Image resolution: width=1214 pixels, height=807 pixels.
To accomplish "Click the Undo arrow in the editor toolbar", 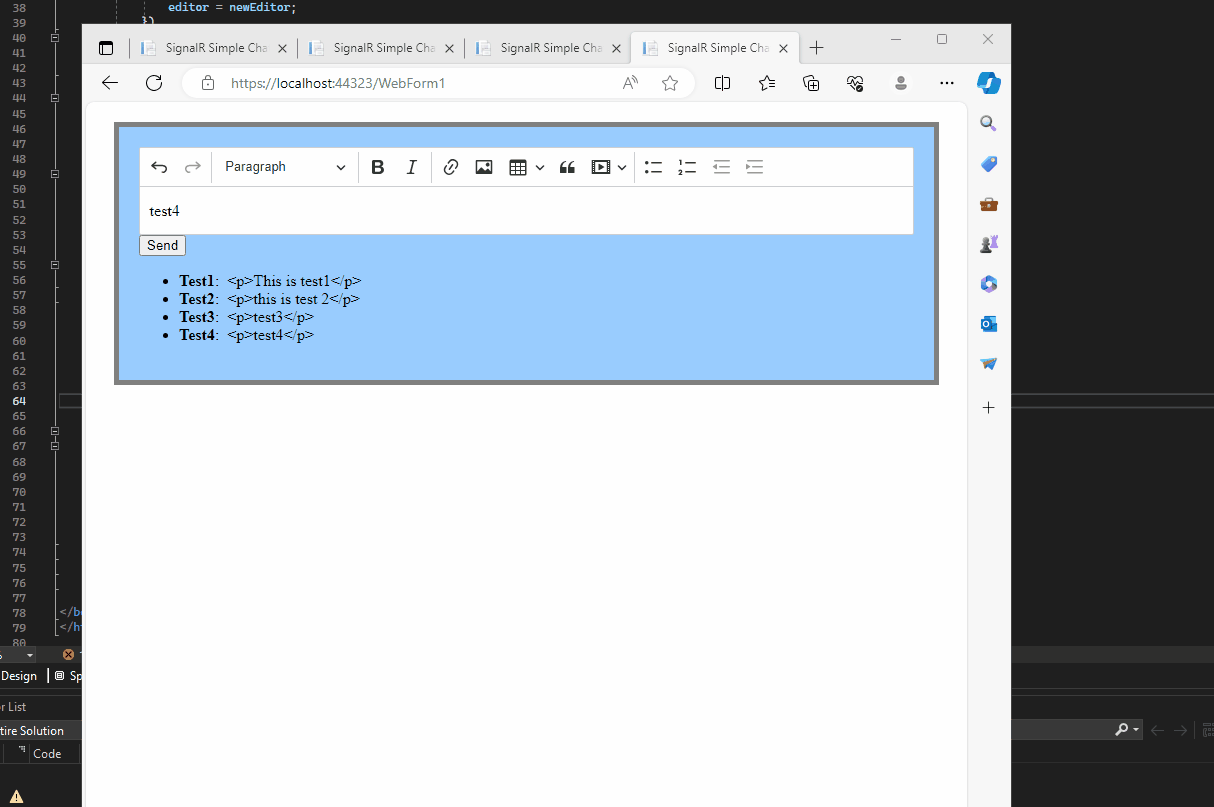I will pos(159,167).
